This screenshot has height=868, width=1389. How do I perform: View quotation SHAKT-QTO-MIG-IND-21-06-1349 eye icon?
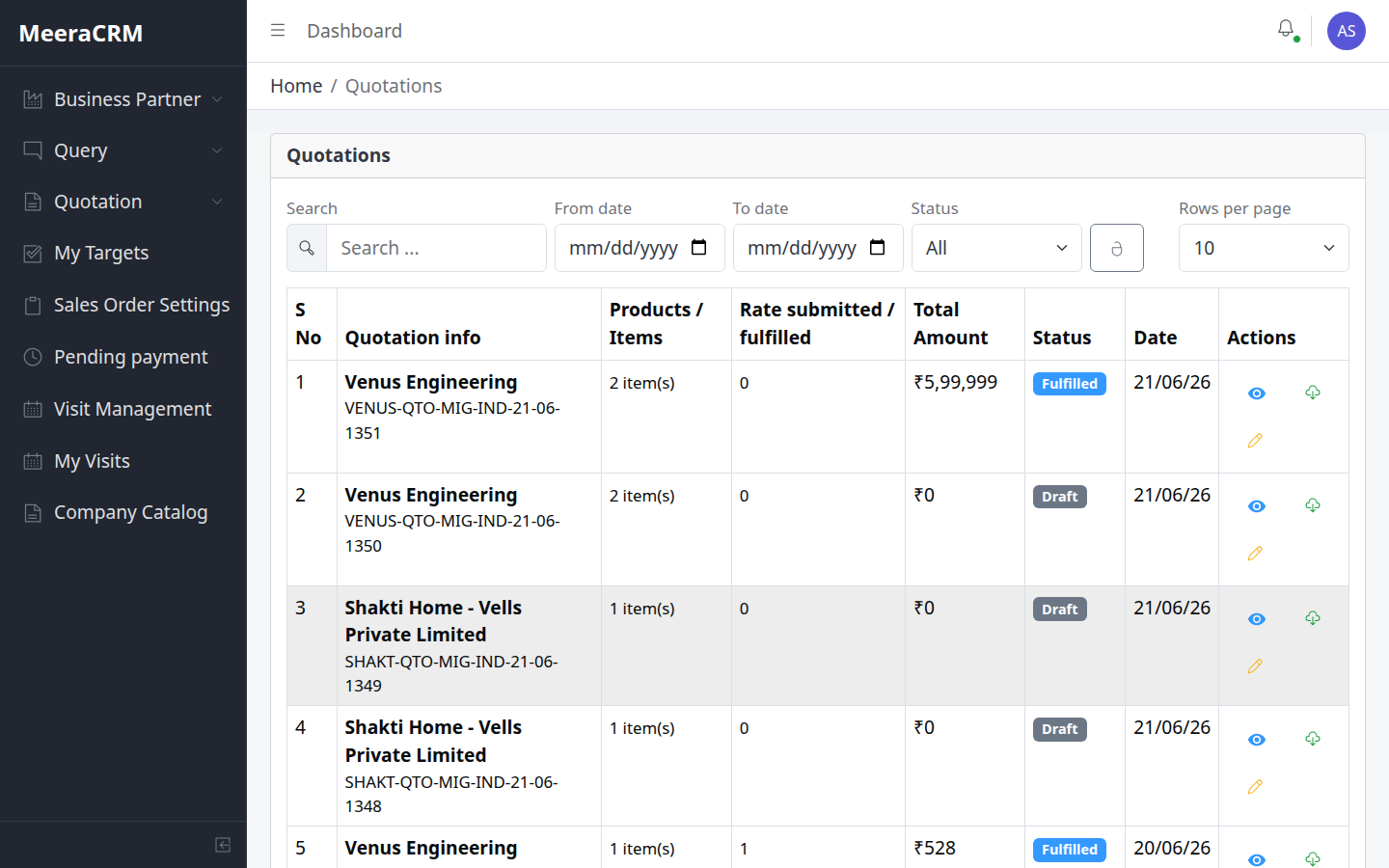point(1256,619)
